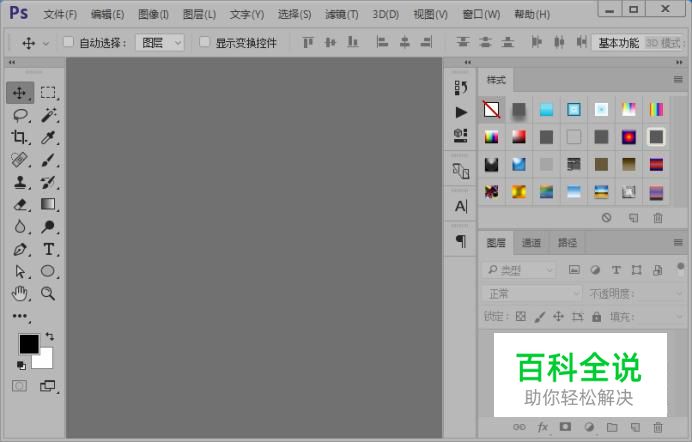The height and width of the screenshot is (442, 692).
Task: Open the fill (填充) dropdown
Action: pos(679,316)
